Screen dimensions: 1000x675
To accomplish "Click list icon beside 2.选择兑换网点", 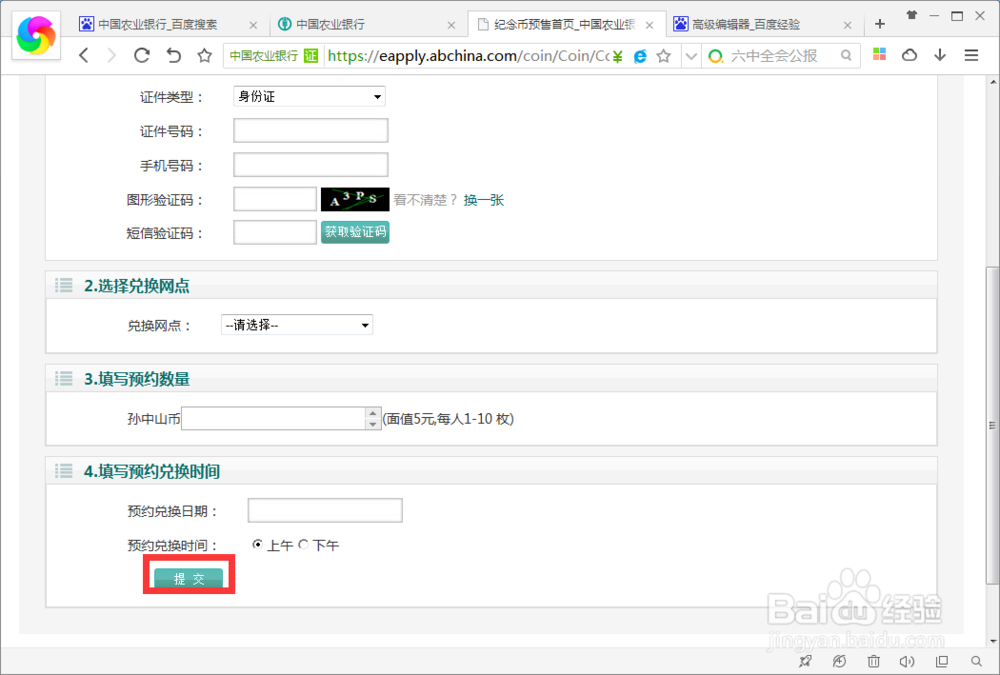I will pos(64,285).
